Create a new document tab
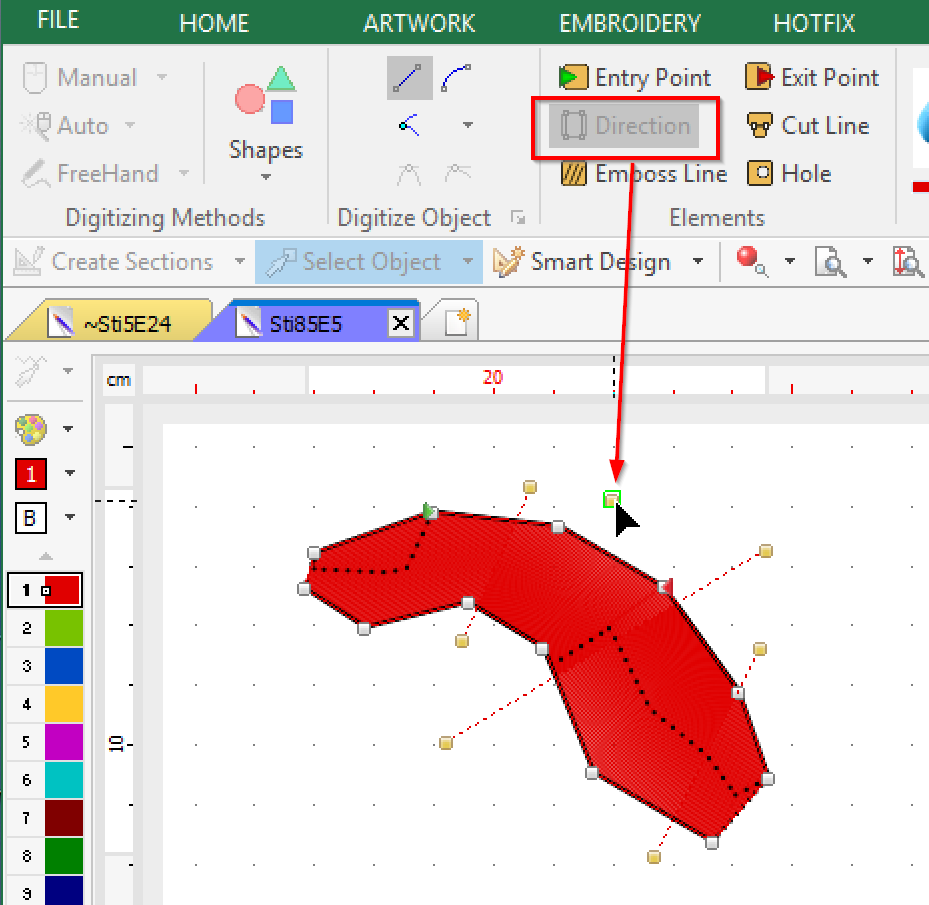The width and height of the screenshot is (929, 905). (x=458, y=322)
